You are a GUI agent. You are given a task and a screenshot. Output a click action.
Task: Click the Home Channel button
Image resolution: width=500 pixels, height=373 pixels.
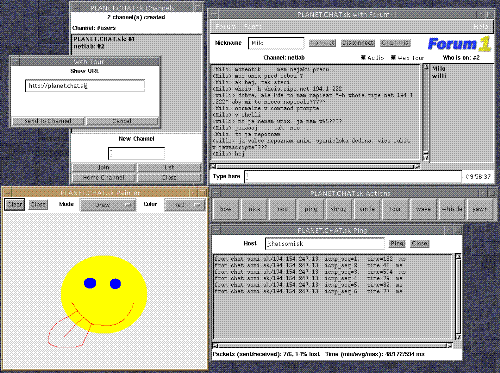[x=104, y=177]
